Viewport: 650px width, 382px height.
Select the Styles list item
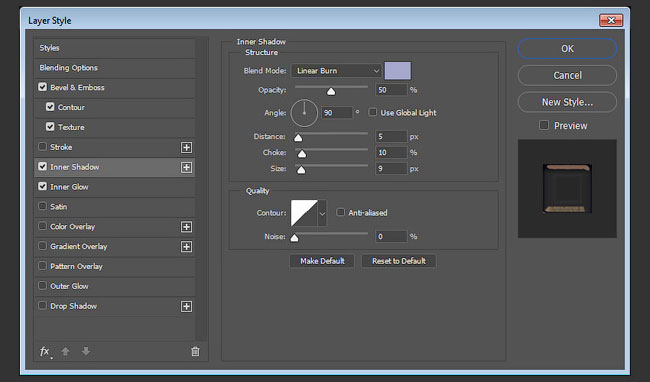pyautogui.click(x=114, y=48)
